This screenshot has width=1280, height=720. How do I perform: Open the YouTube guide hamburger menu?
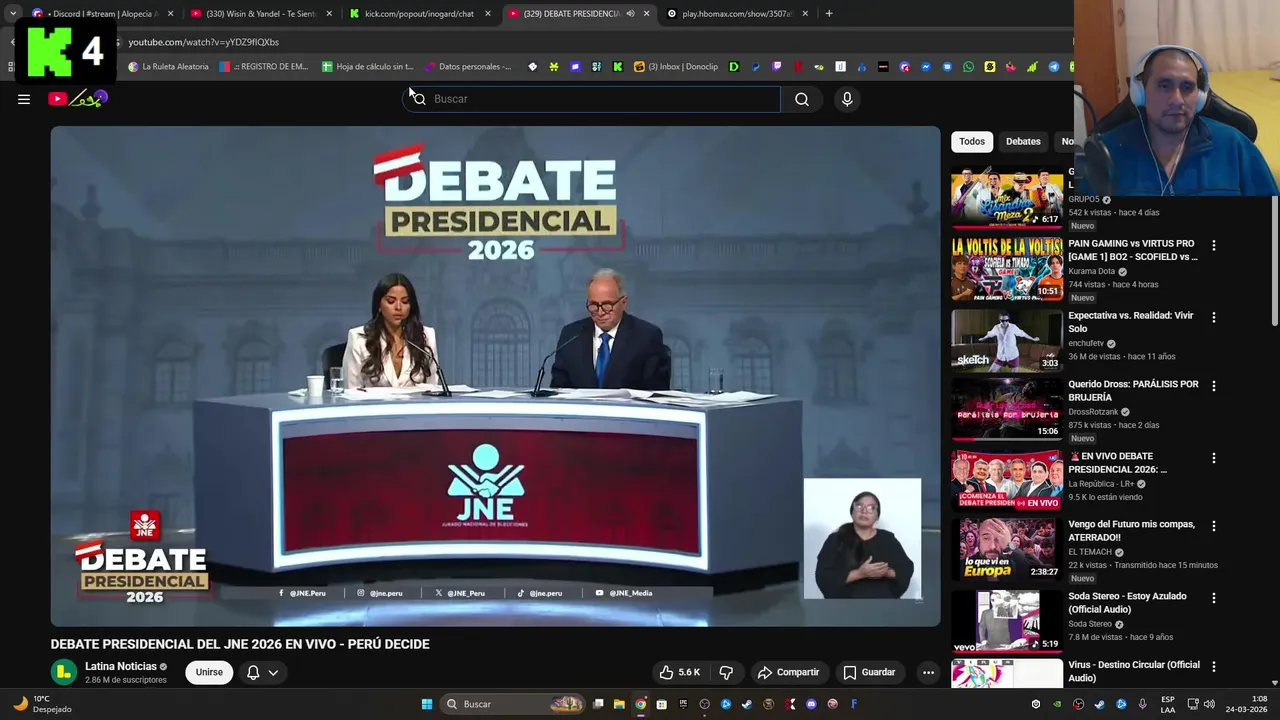click(24, 99)
